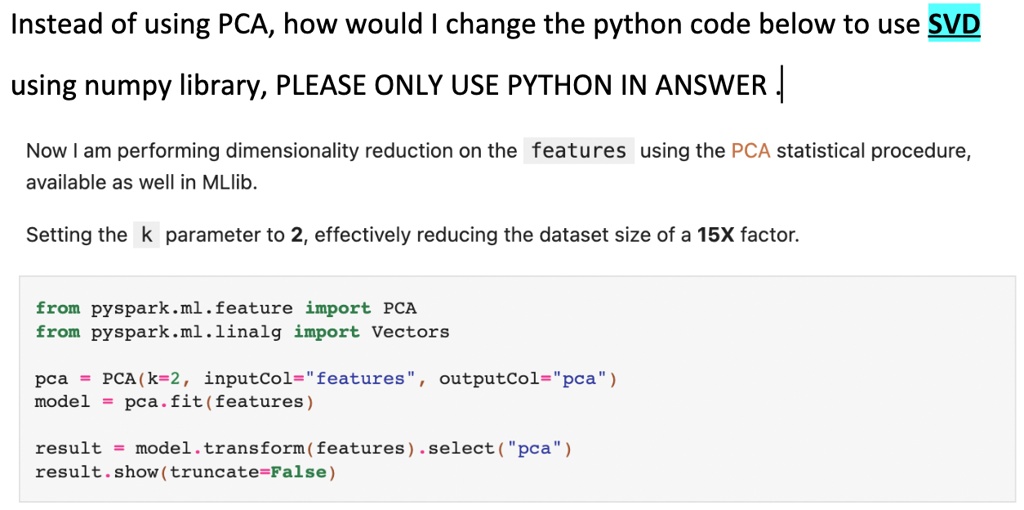Click the result.show(truncate=False) line
The image size is (1024, 510).
(x=185, y=472)
